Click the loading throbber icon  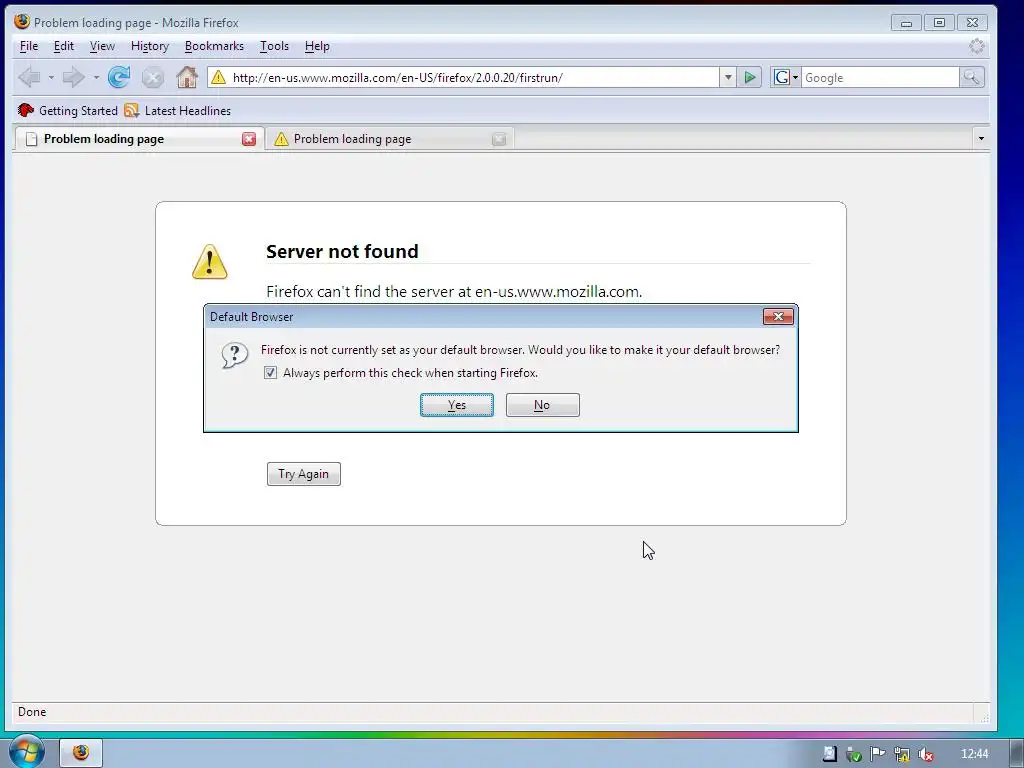point(976,46)
